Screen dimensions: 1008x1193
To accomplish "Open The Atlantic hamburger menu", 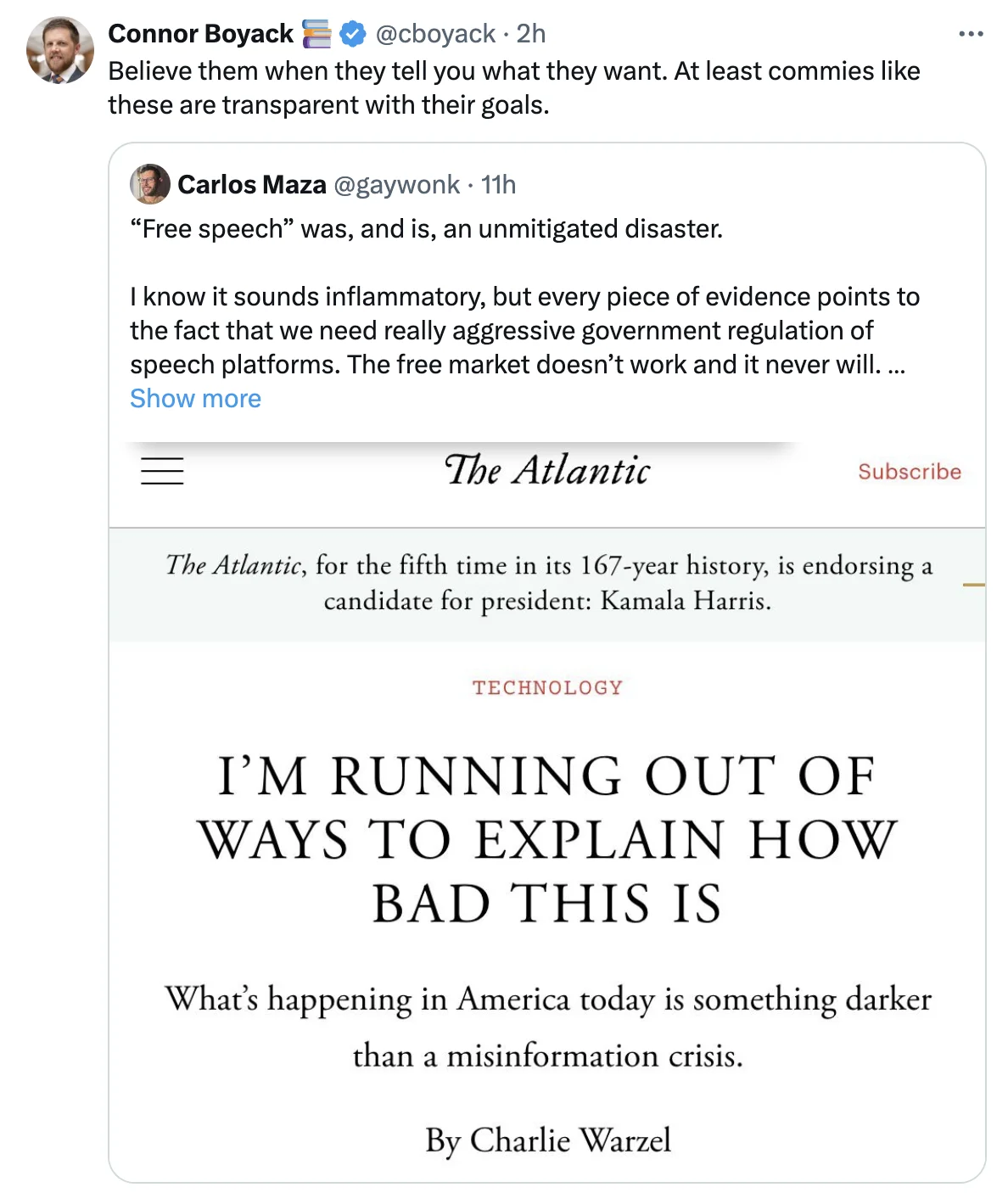I will 162,471.
